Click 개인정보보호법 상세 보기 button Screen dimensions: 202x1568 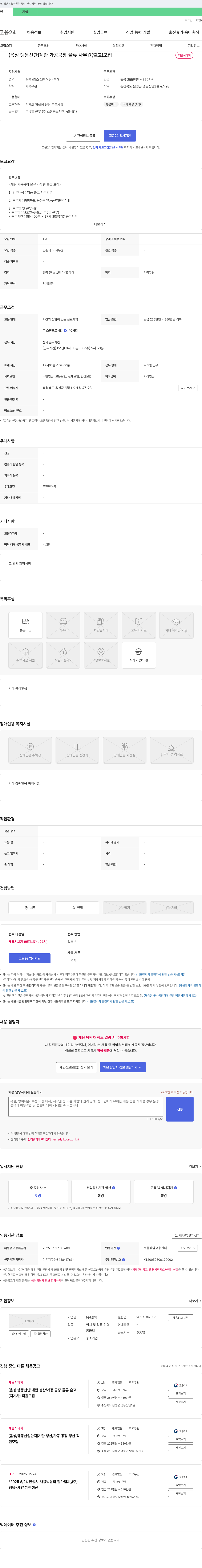76,1067
